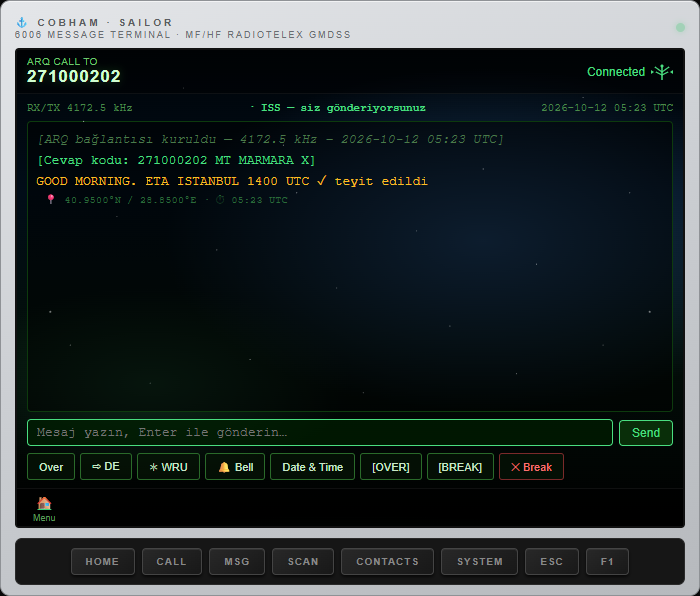Click the 05:23 UTC message timestamp
This screenshot has width=700, height=596.
point(259,200)
